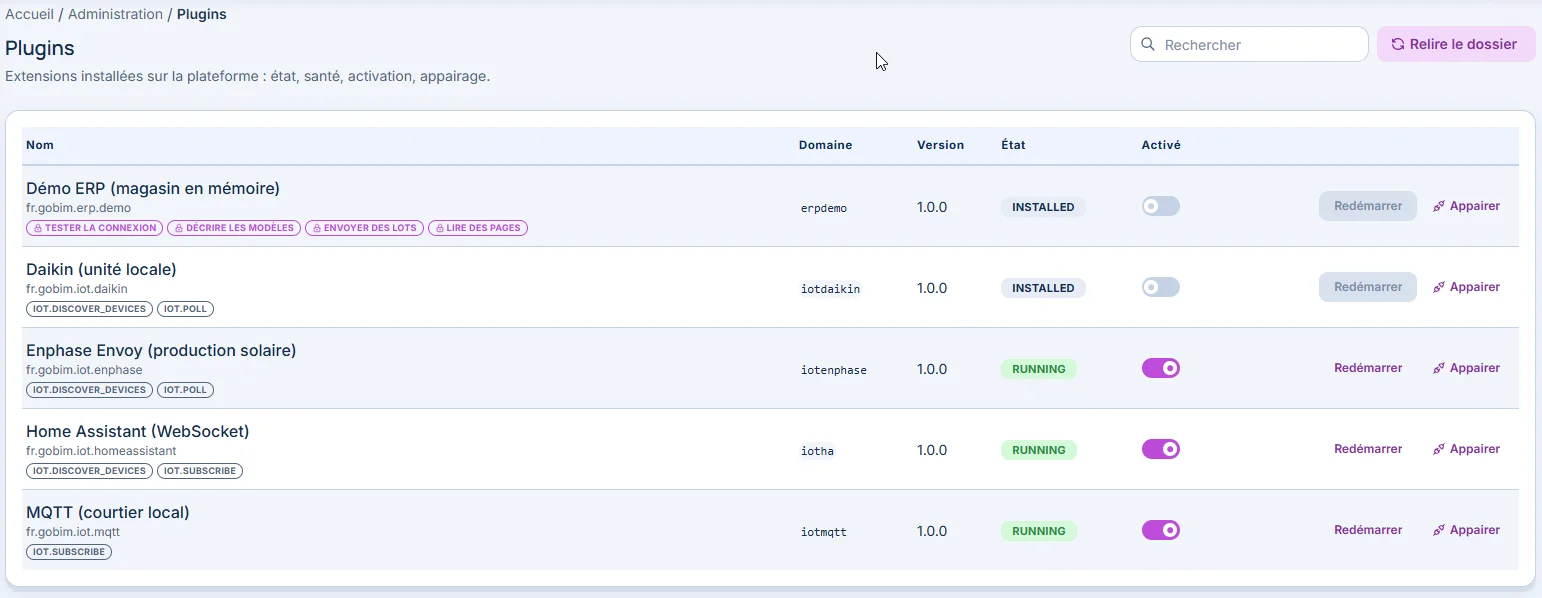Click IOT.SUBSCRIBE tag under MQTT
This screenshot has width=1542, height=598.
69,552
